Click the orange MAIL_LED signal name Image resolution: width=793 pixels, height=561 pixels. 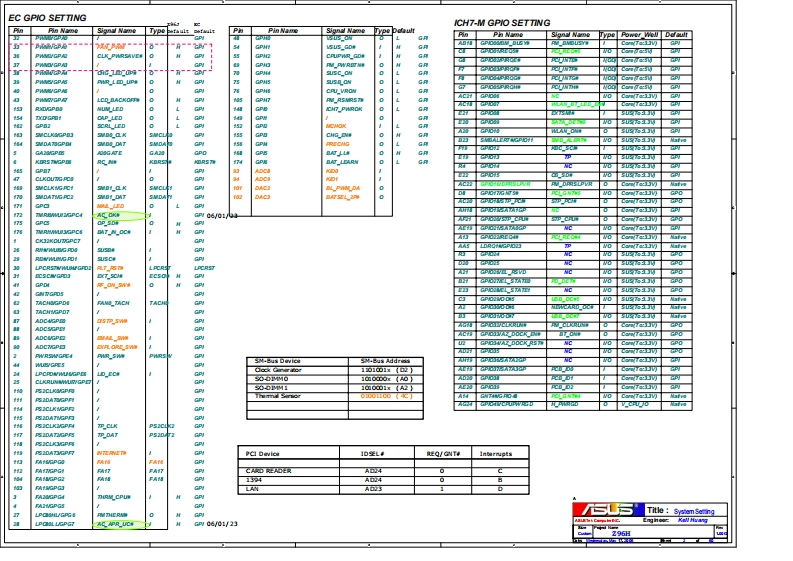(110, 206)
